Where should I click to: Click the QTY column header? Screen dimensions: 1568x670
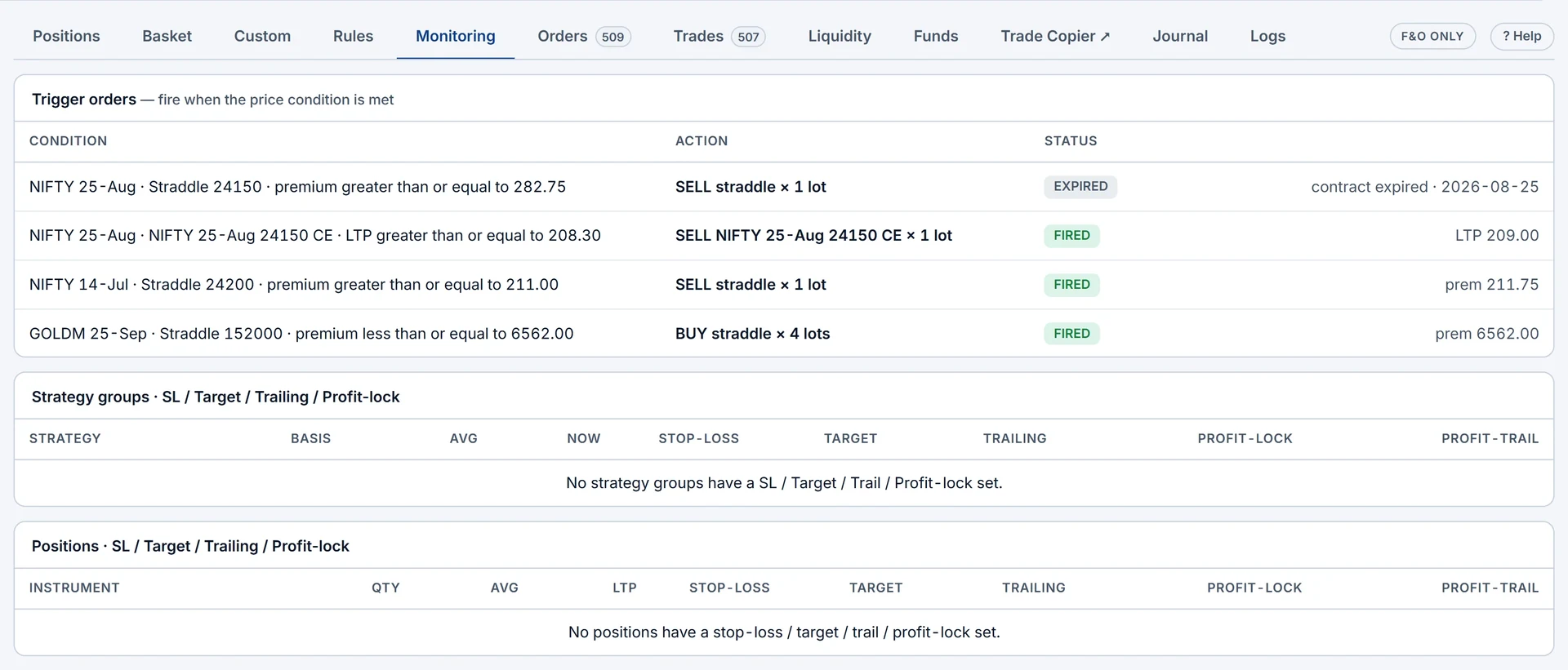pos(385,588)
